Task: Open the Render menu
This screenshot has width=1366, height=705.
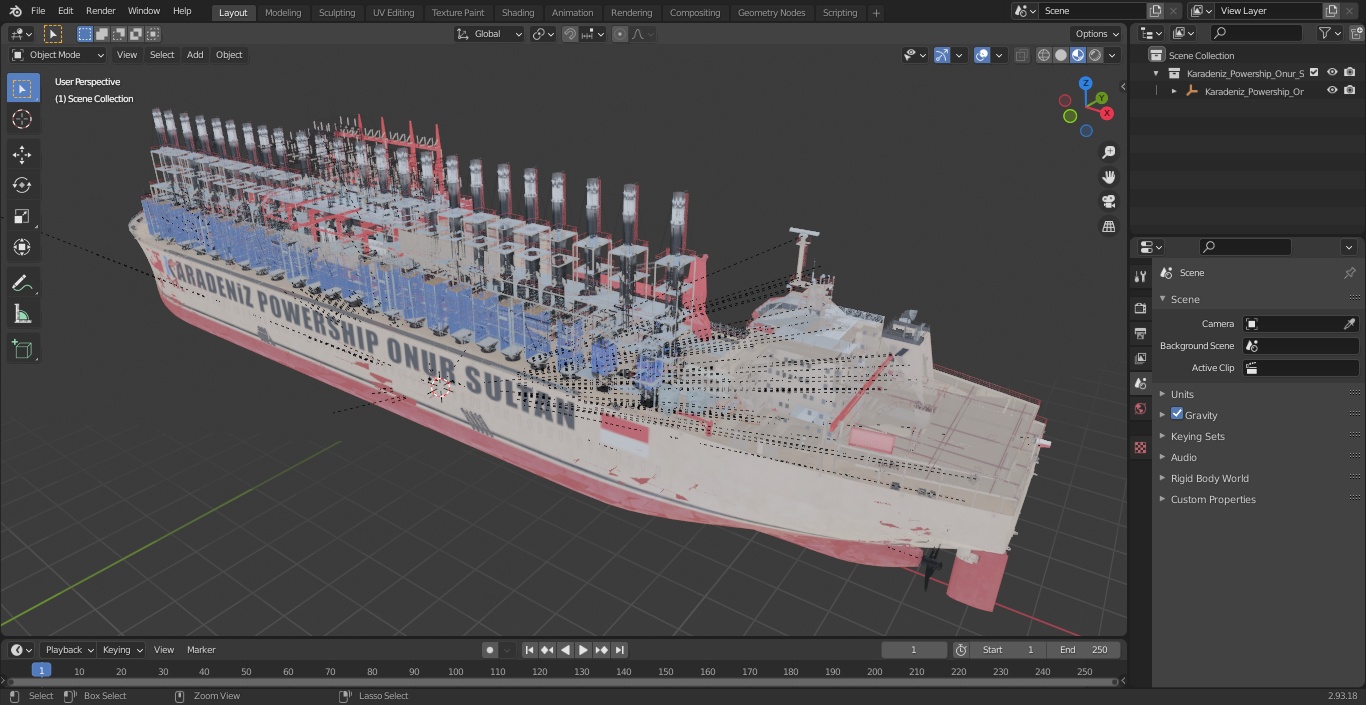Action: click(x=100, y=11)
